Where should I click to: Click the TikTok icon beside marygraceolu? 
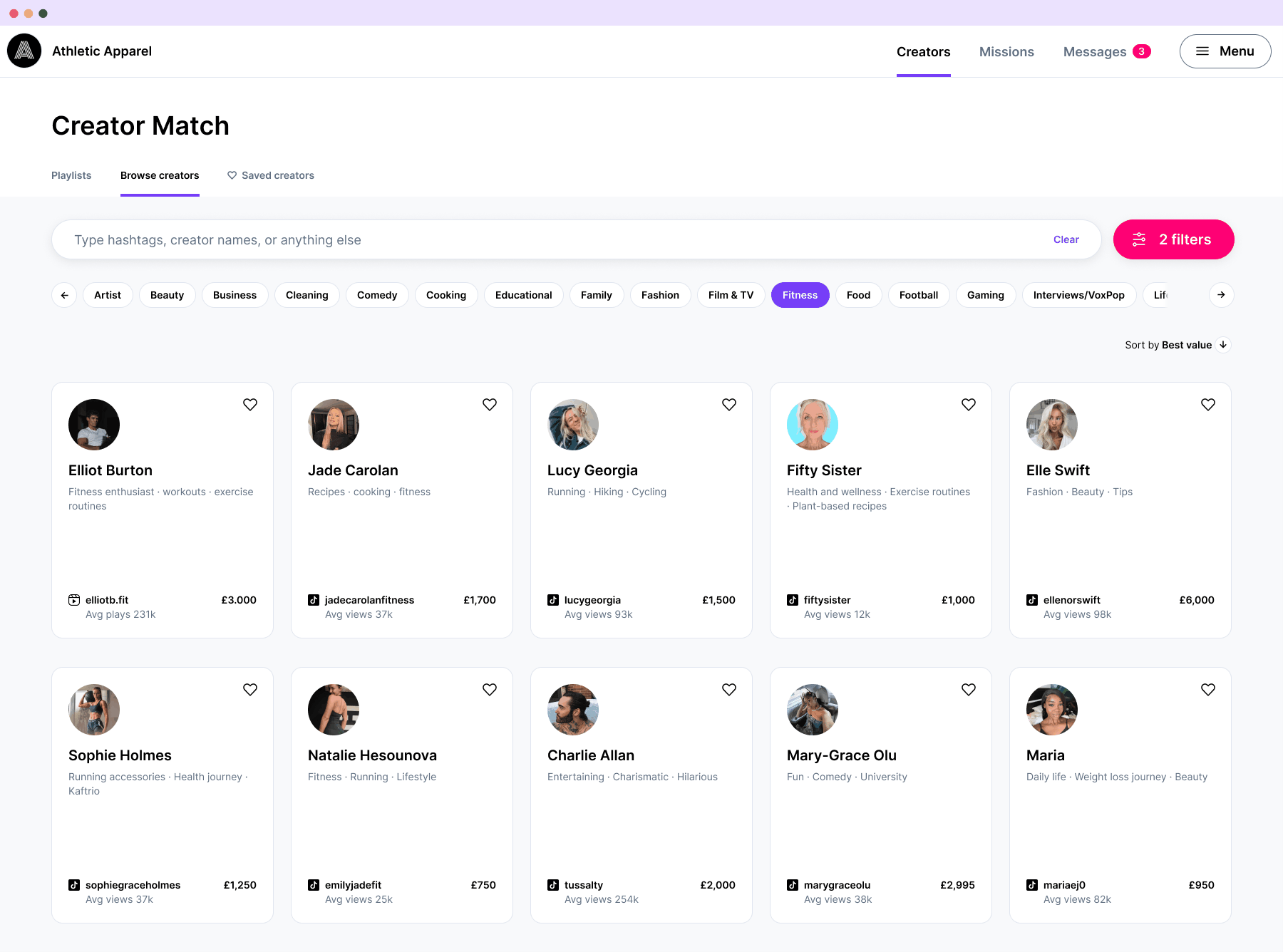[793, 884]
